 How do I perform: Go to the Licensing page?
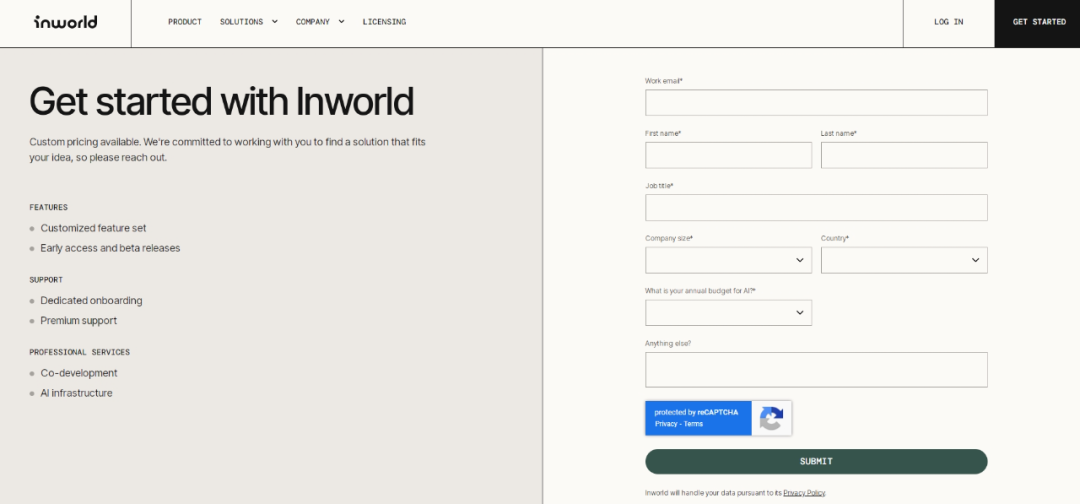pyautogui.click(x=384, y=22)
